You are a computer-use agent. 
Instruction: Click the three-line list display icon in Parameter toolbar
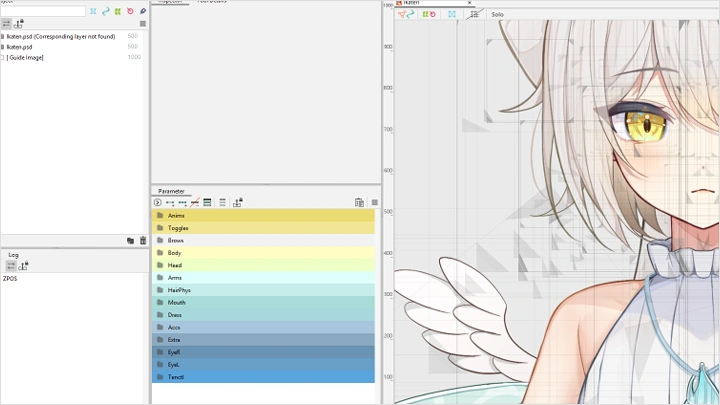point(222,202)
